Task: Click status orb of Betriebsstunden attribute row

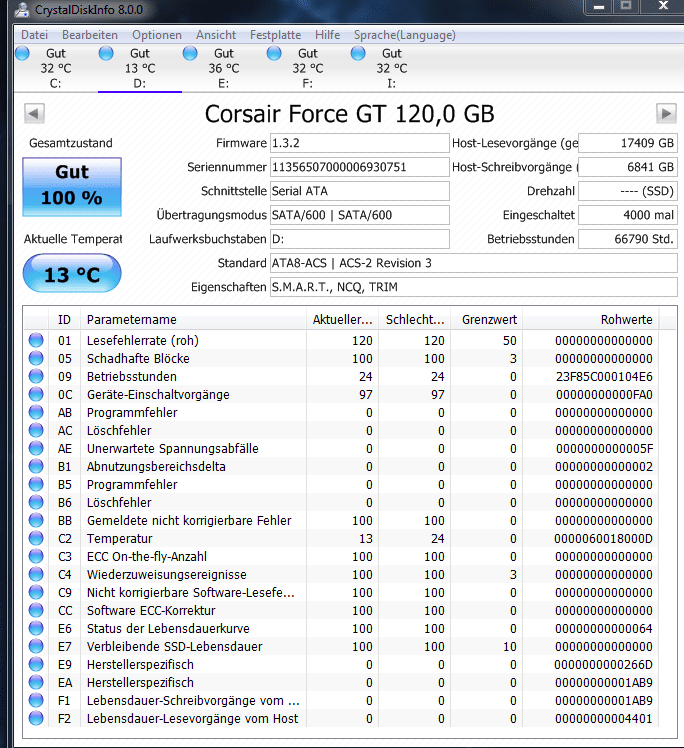Action: [36, 376]
